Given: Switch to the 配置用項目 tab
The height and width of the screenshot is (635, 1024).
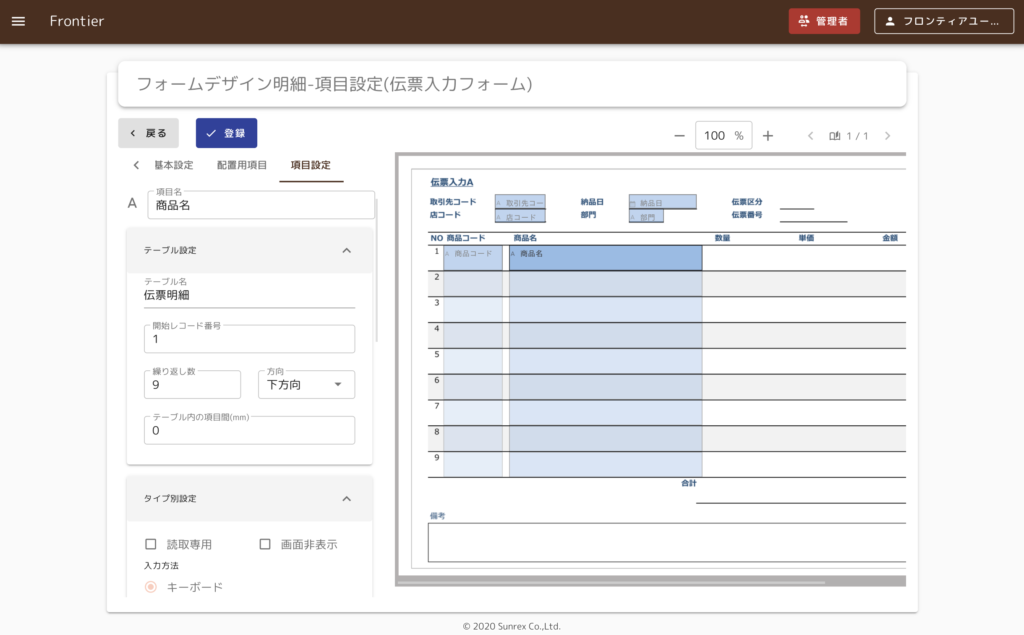Looking at the screenshot, I should click(x=242, y=165).
